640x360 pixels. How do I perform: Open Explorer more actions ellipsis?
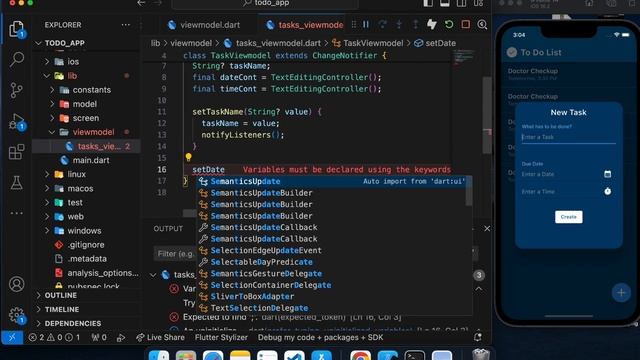[125, 25]
